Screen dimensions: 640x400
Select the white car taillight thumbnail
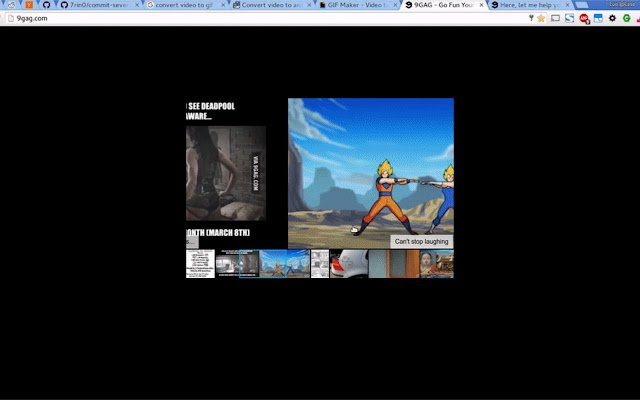(349, 264)
